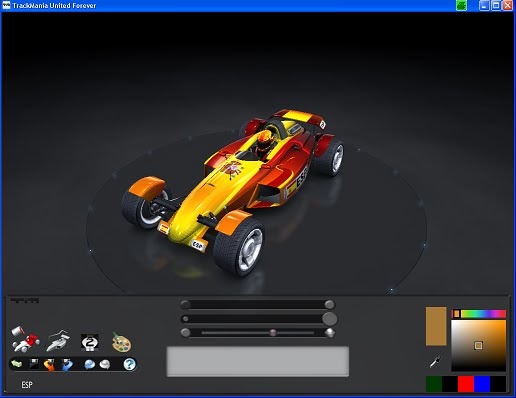Click the orange saturation-brightness gradient square
Viewport: 516px width, 398px height.
(479, 345)
